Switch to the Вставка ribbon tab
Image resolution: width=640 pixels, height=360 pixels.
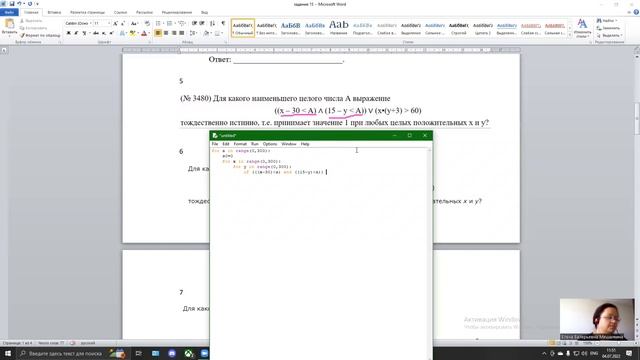click(54, 12)
